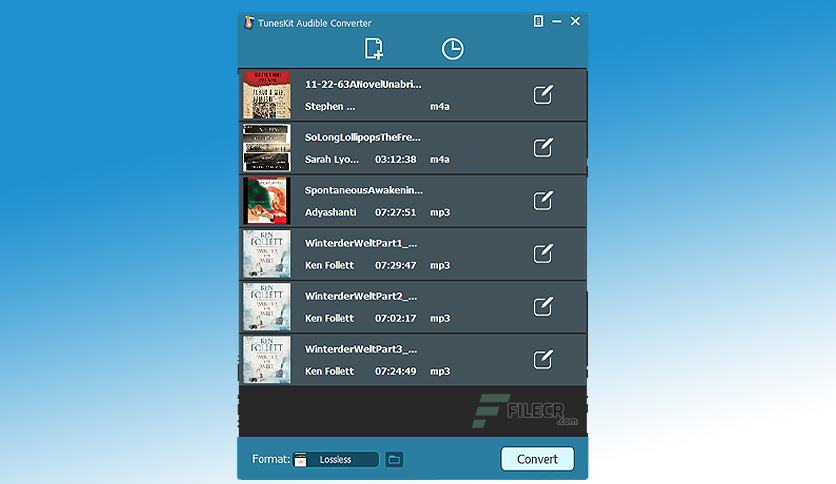This screenshot has width=836, height=484.
Task: Minimize the TunesKit Audible Converter window
Action: click(x=557, y=21)
